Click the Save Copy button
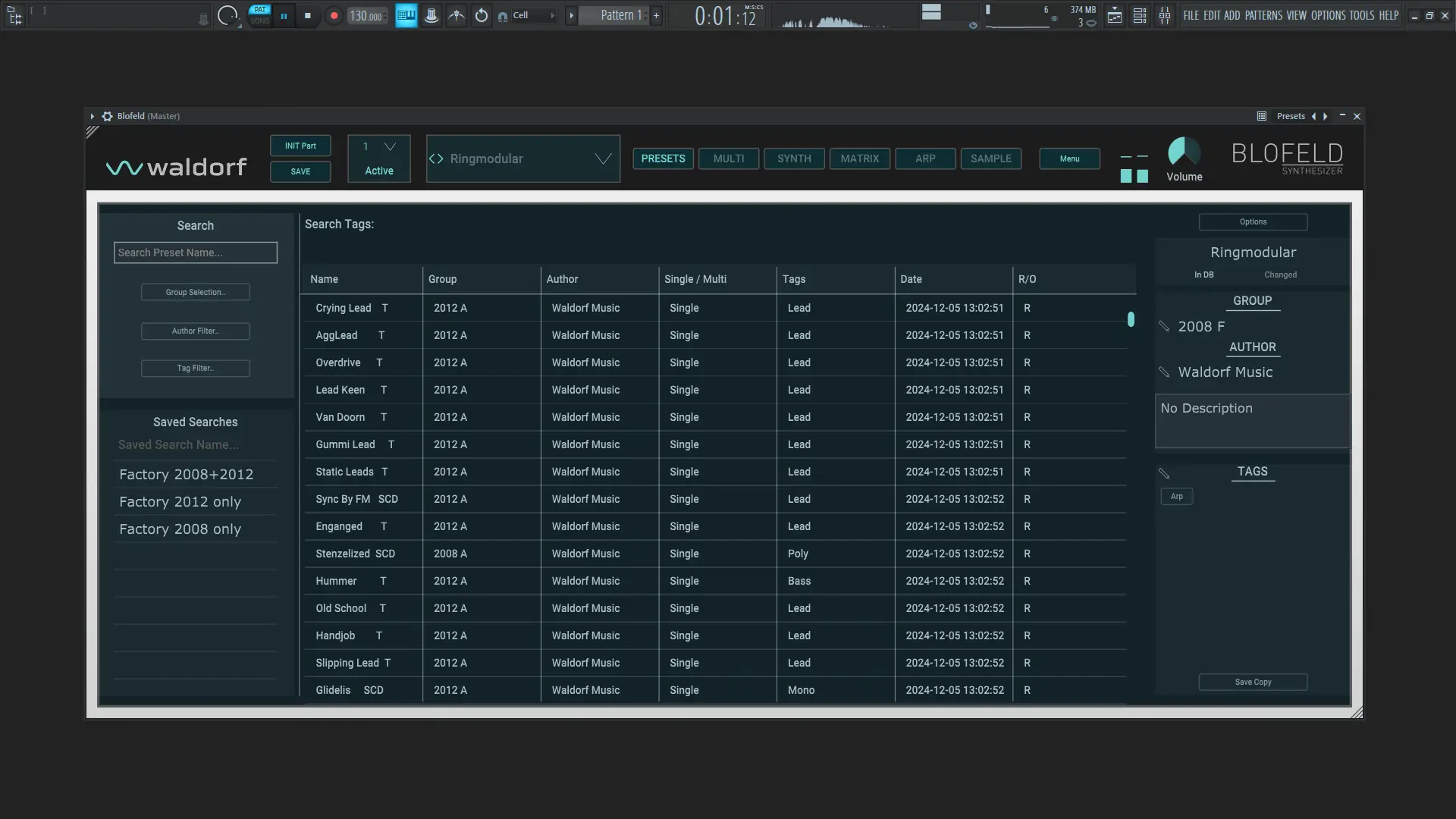The image size is (1456, 819). click(1252, 682)
